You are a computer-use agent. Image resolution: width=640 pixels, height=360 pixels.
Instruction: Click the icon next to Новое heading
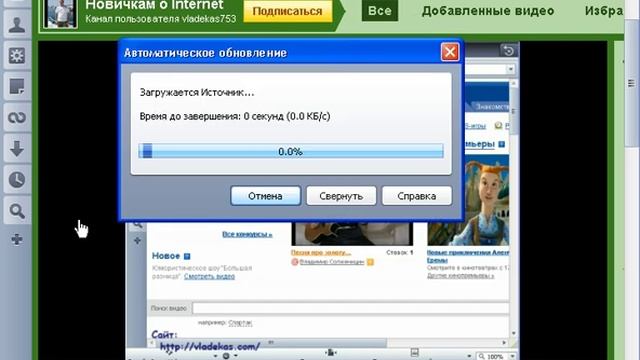187,256
